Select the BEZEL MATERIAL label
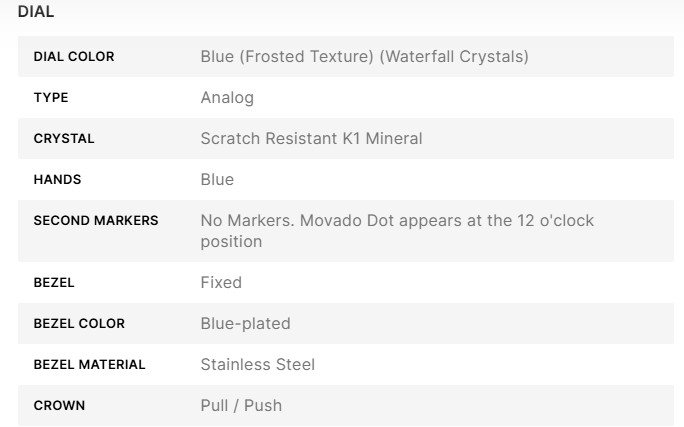This screenshot has width=684, height=427. [89, 365]
